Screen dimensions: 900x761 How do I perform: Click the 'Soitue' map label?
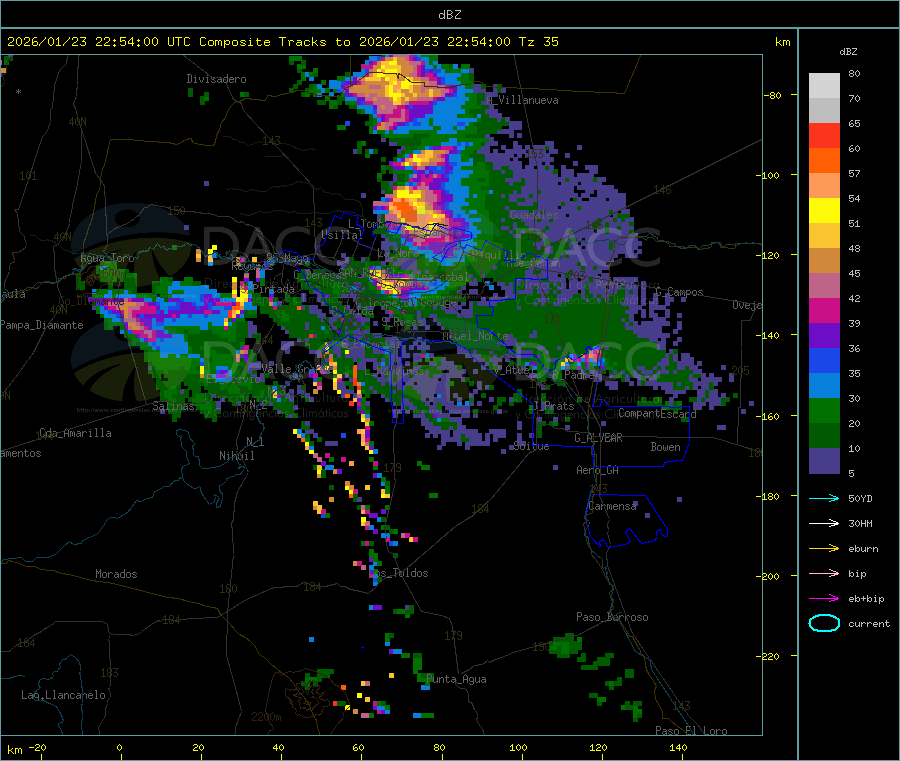coord(532,446)
